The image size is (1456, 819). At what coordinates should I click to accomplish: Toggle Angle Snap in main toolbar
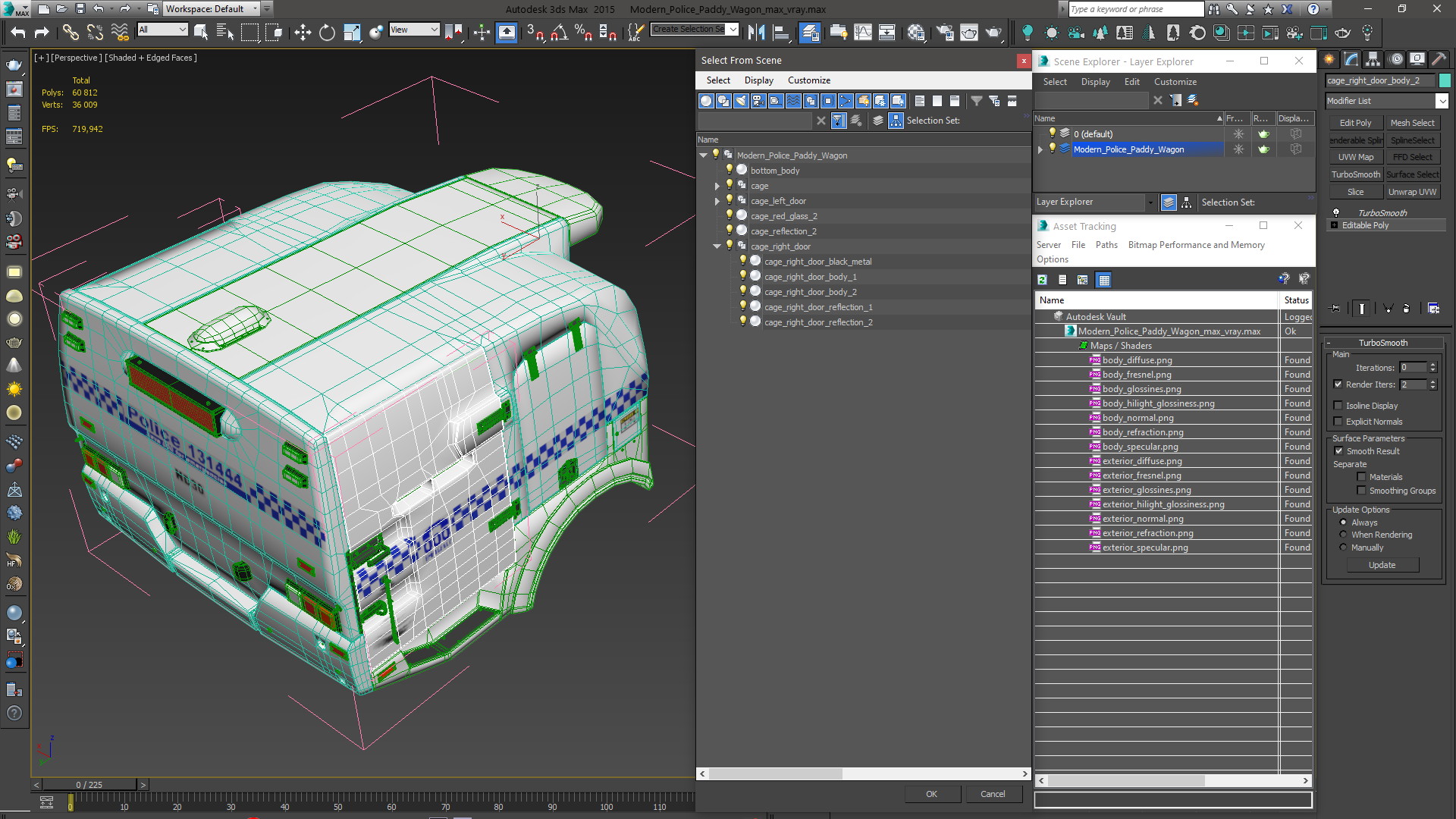coord(559,32)
